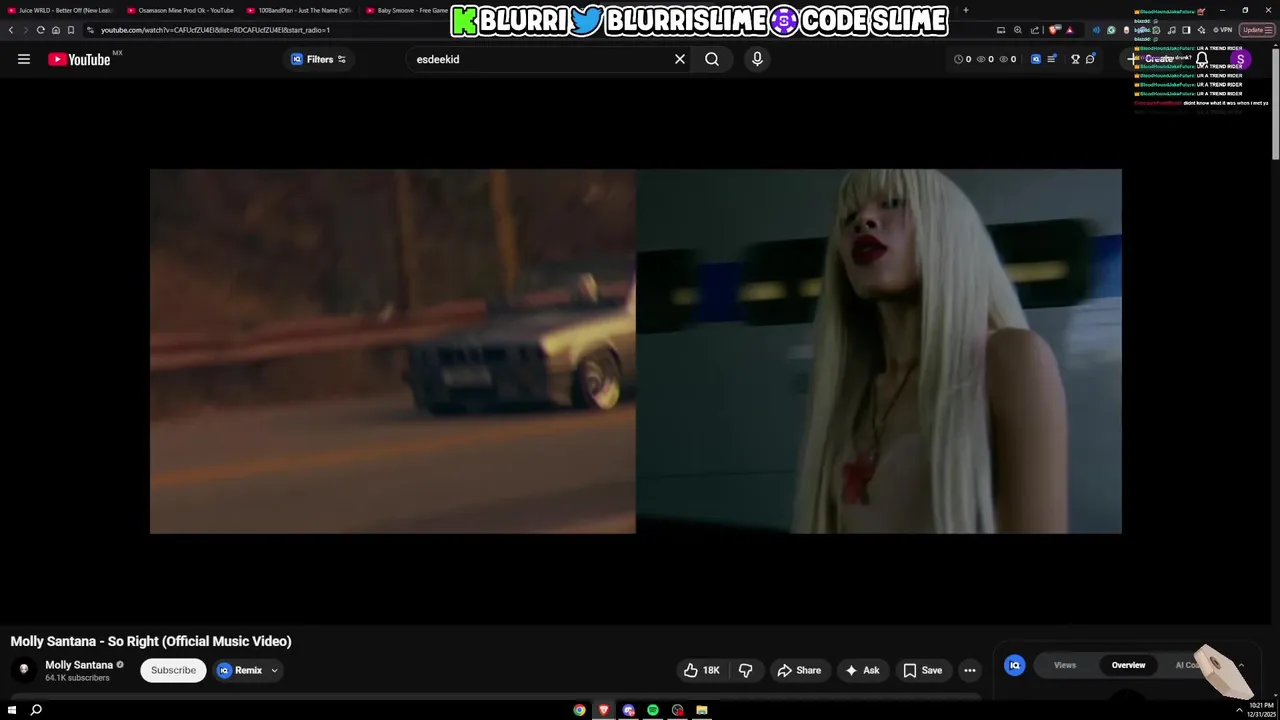Expand the Remix dropdown arrow

[274, 670]
